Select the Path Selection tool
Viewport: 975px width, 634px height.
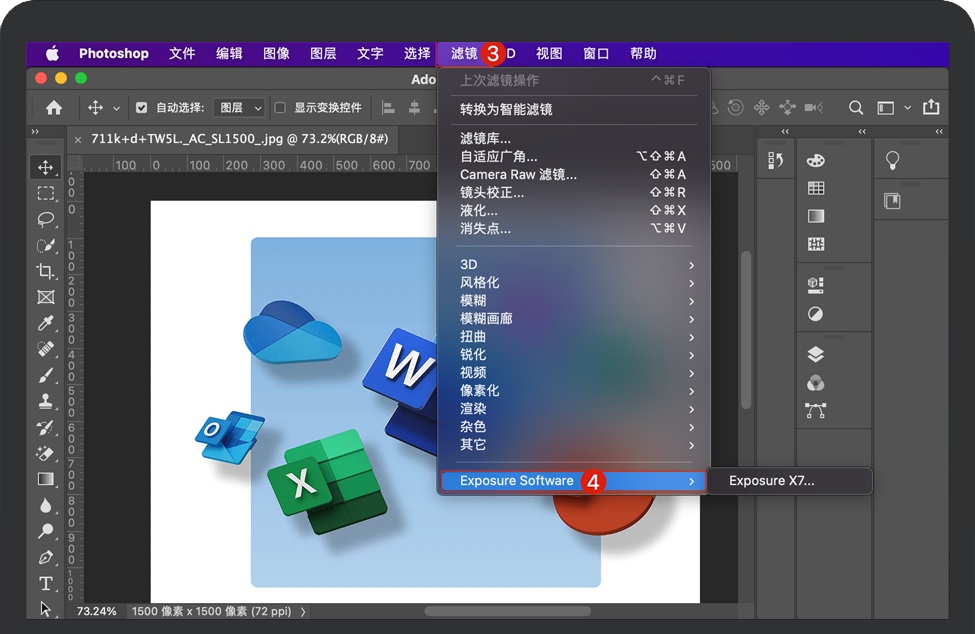(x=45, y=609)
